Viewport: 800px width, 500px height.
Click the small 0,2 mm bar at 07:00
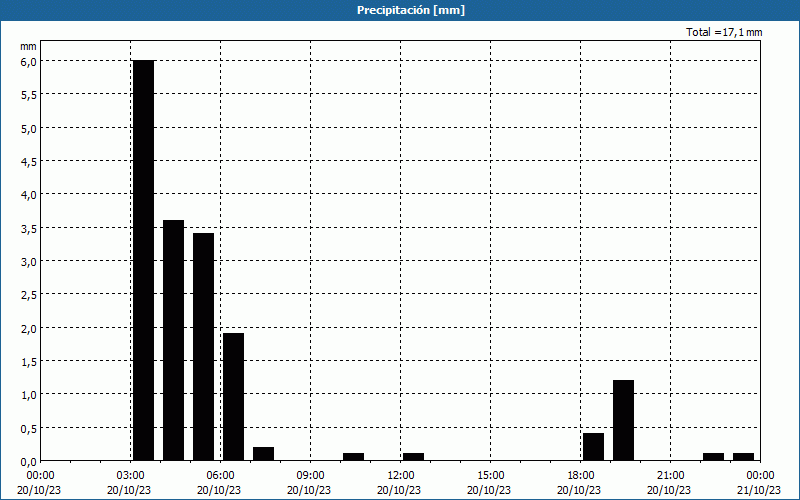263,453
